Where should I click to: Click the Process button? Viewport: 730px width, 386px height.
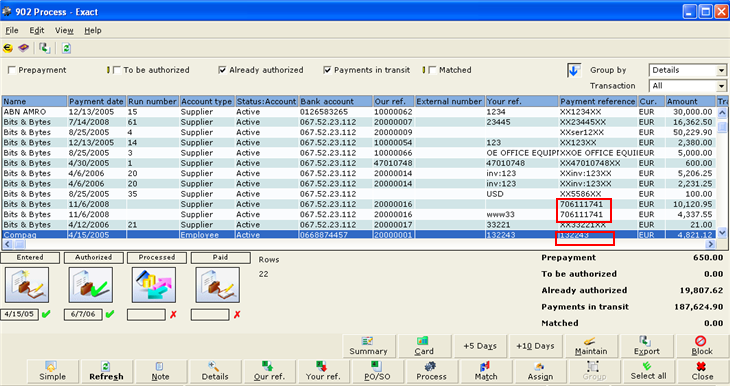[x=431, y=371]
